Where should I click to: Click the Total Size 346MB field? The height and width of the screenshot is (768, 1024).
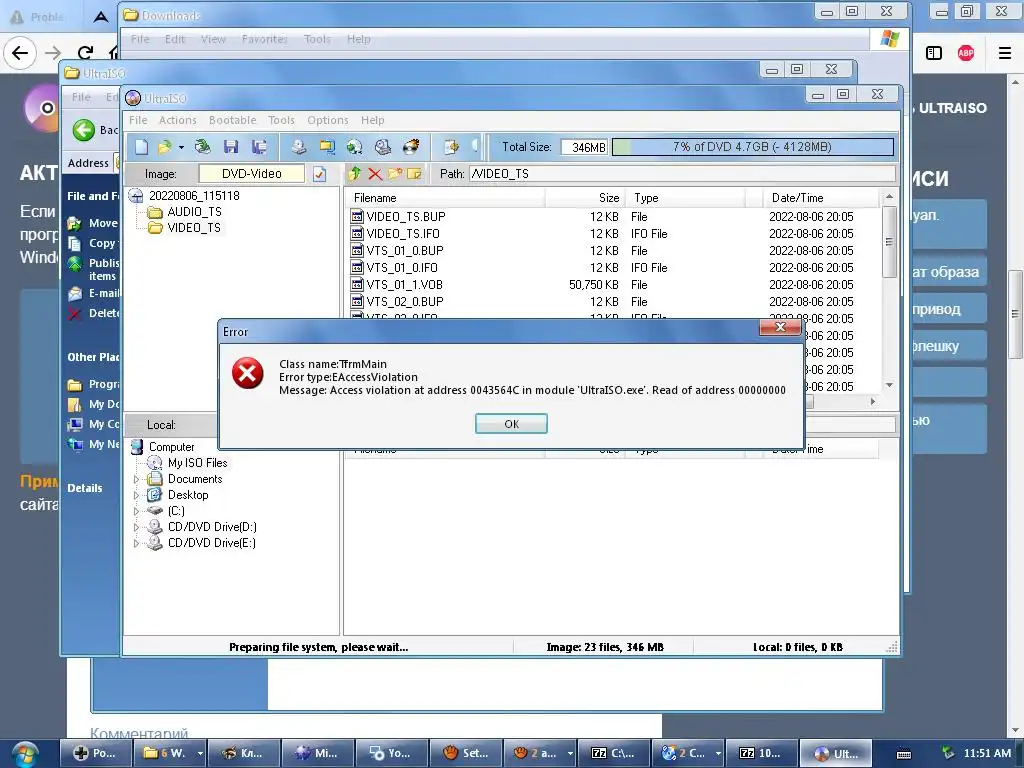tap(584, 147)
